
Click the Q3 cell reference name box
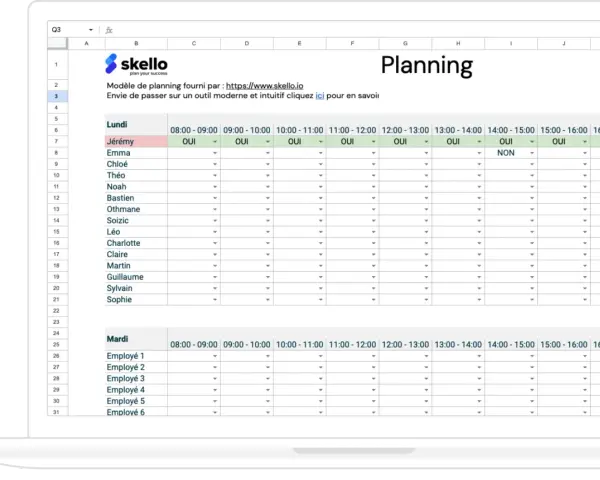pyautogui.click(x=56, y=30)
